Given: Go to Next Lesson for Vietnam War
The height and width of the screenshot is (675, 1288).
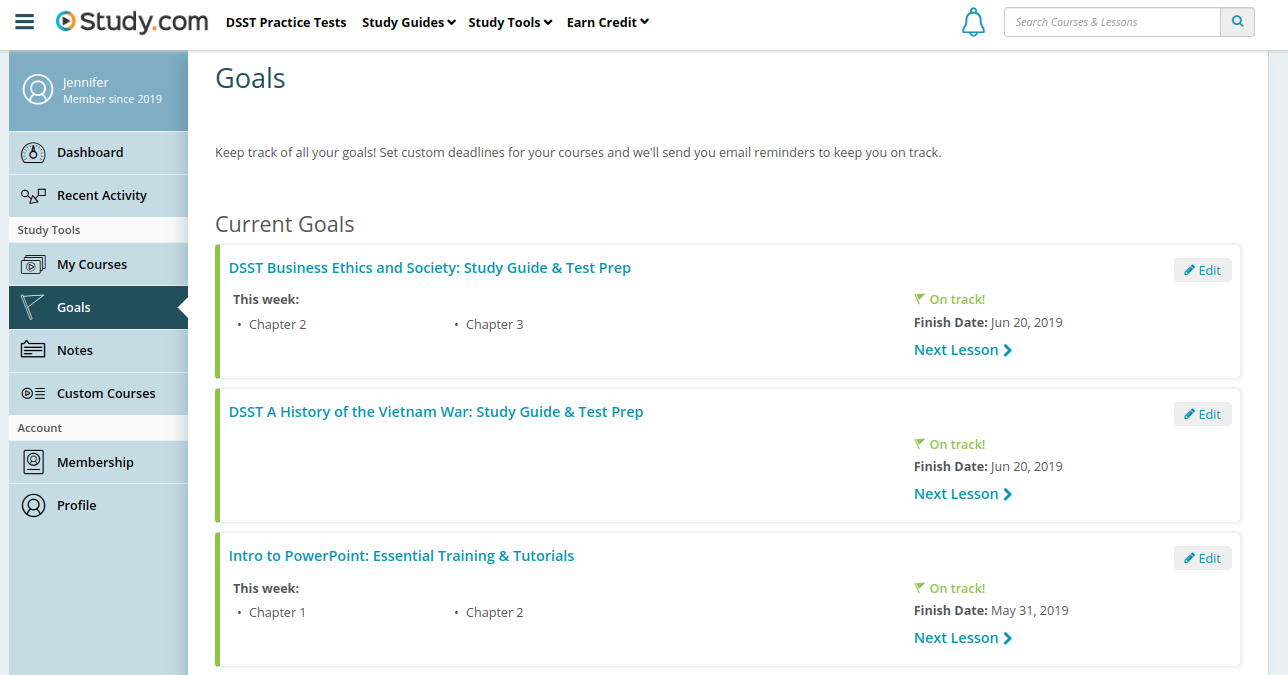Looking at the screenshot, I should click(x=963, y=494).
